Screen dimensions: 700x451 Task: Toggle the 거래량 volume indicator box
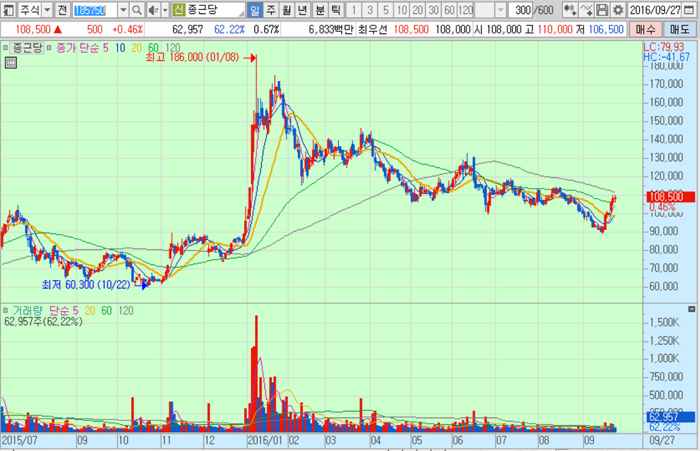pyautogui.click(x=7, y=311)
